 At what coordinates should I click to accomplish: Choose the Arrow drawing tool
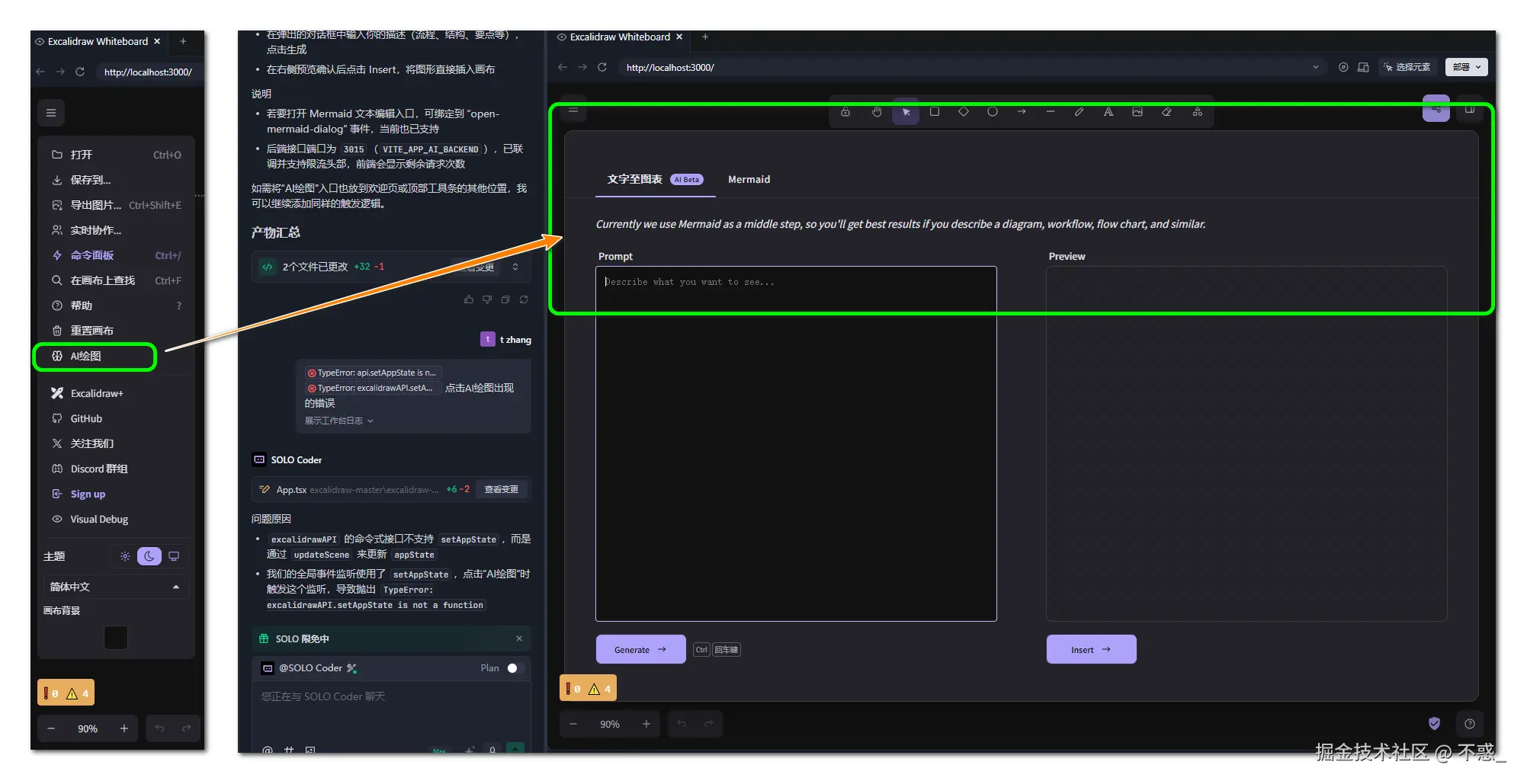click(1022, 112)
